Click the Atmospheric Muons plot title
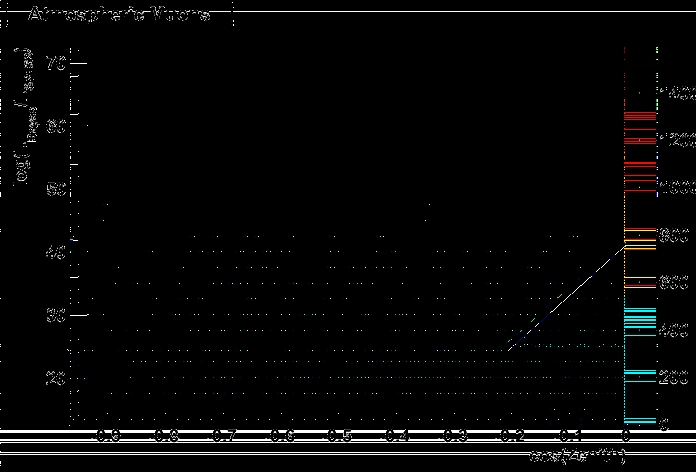The width and height of the screenshot is (696, 472). tap(119, 16)
